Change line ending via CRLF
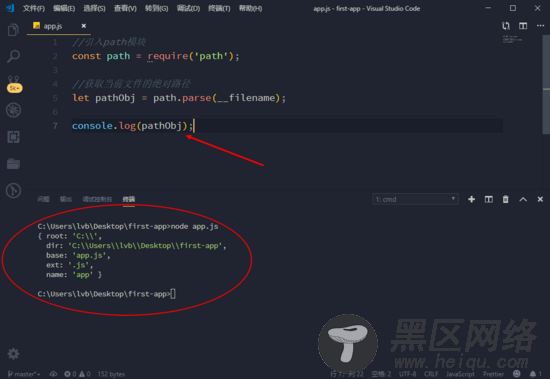Screen dimensions: 550x379 [x=431, y=374]
